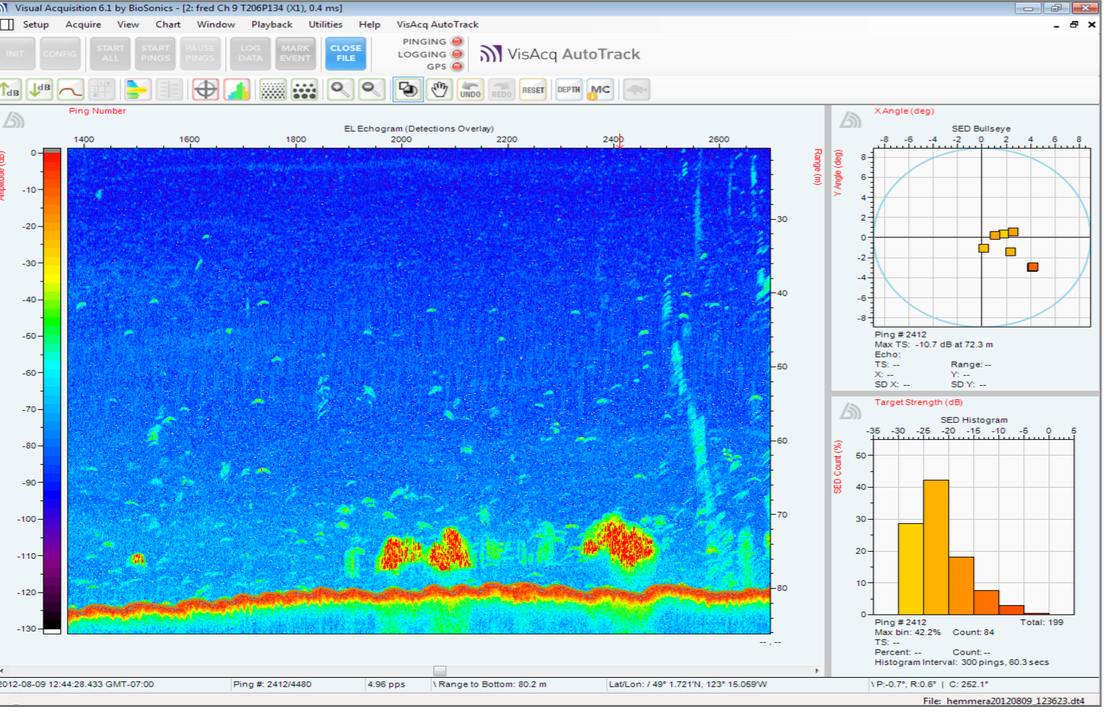
Task: Select the hand pan tool
Action: coord(439,90)
